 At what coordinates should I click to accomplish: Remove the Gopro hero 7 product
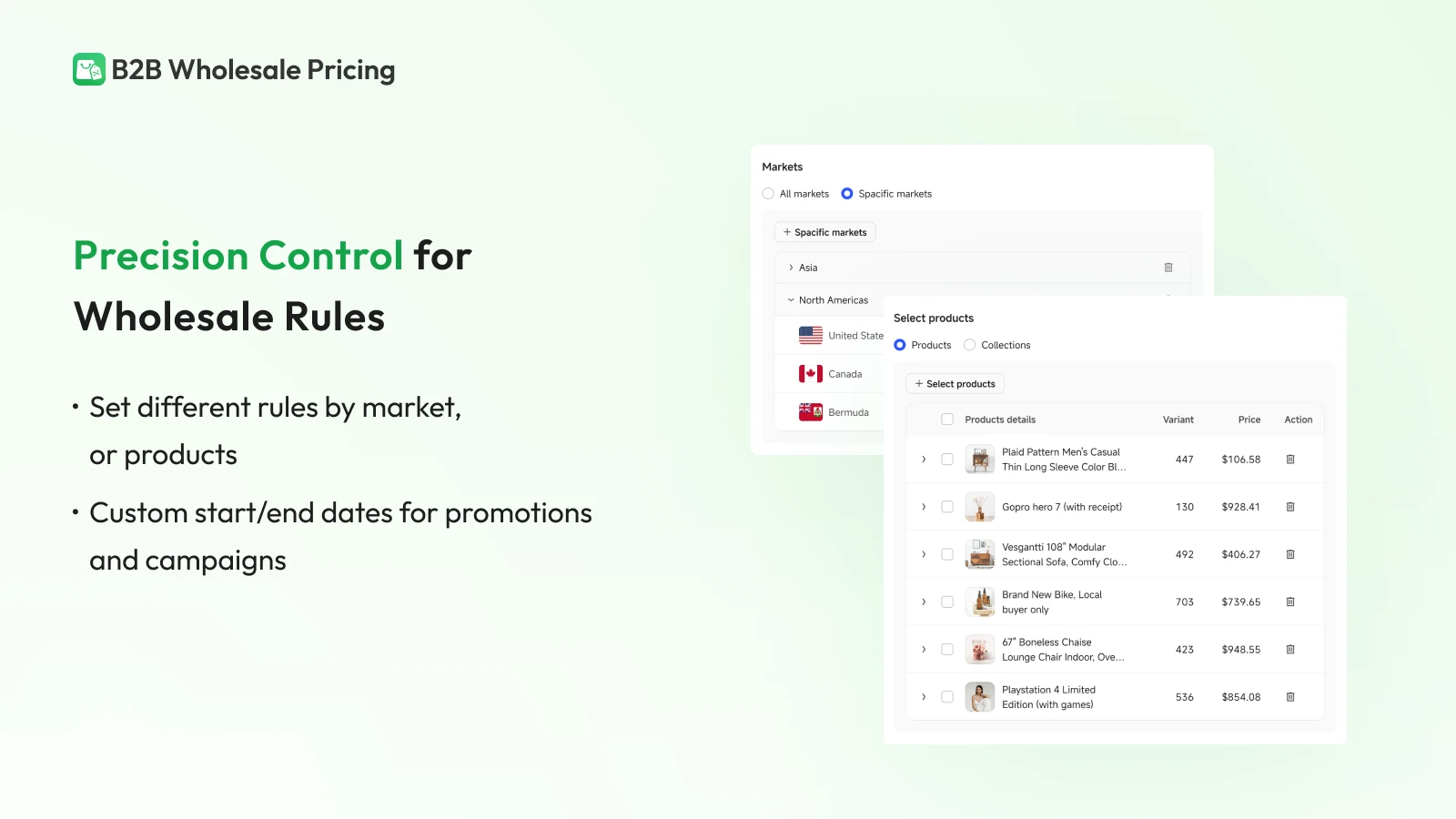click(x=1289, y=507)
